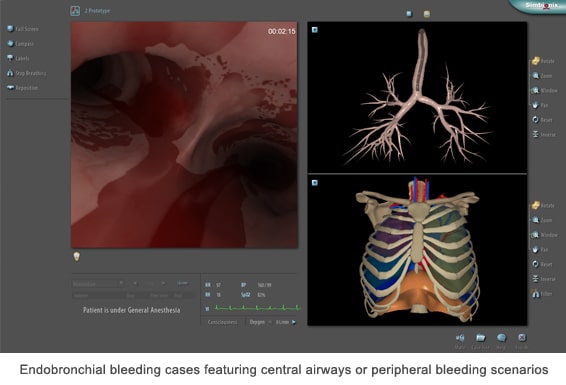This screenshot has width=566, height=385.
Task: Toggle the Compass display option
Action: point(21,44)
